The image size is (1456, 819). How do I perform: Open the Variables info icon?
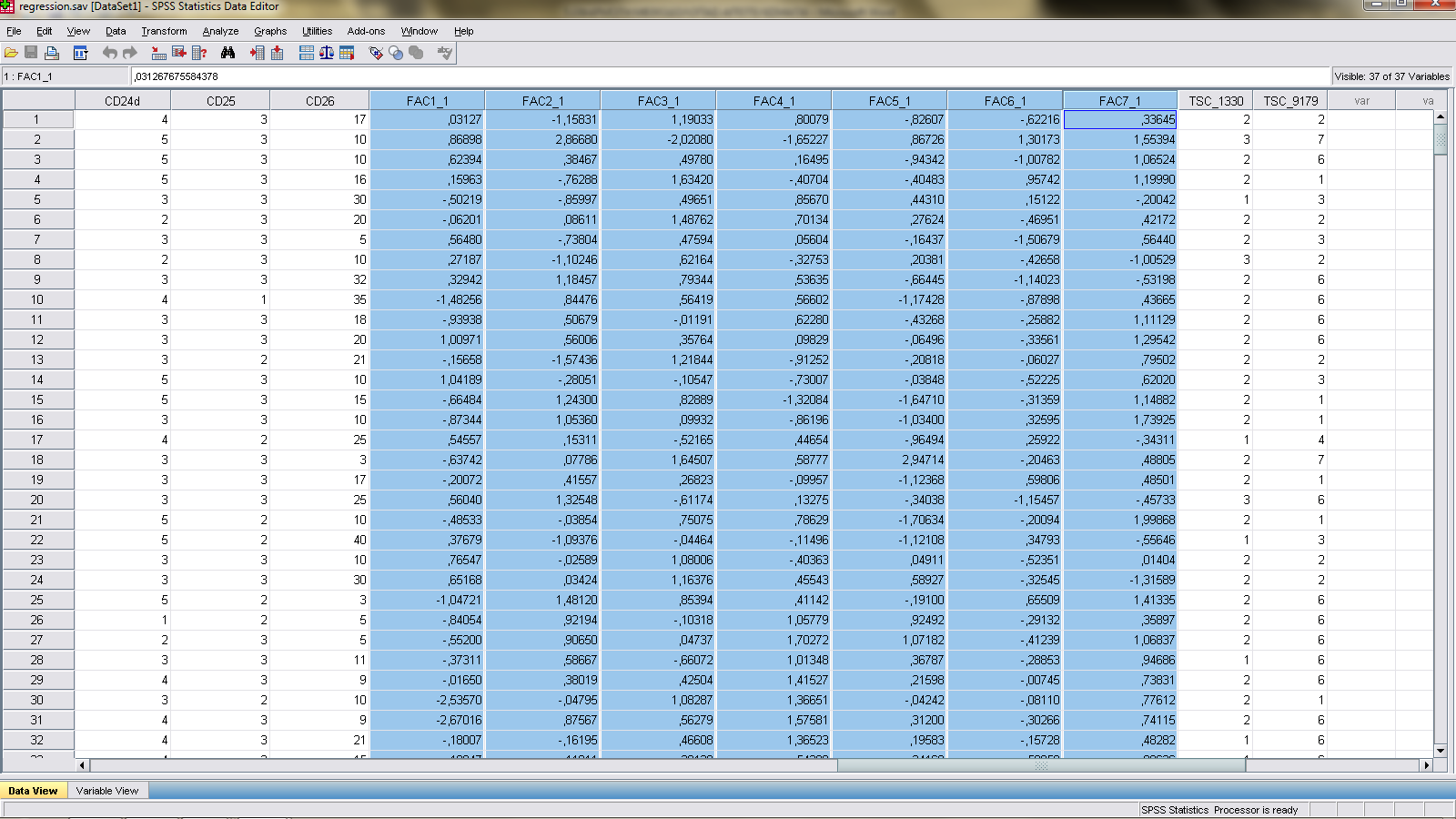pos(199,53)
